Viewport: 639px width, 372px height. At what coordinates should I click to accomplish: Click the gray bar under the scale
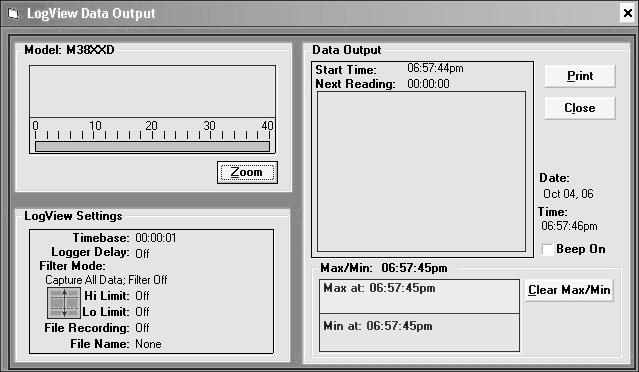152,146
